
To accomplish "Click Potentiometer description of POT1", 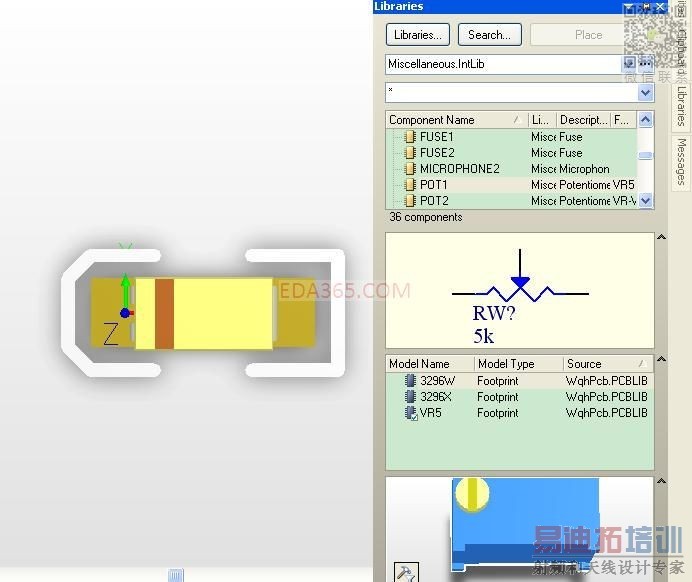I will [x=584, y=185].
